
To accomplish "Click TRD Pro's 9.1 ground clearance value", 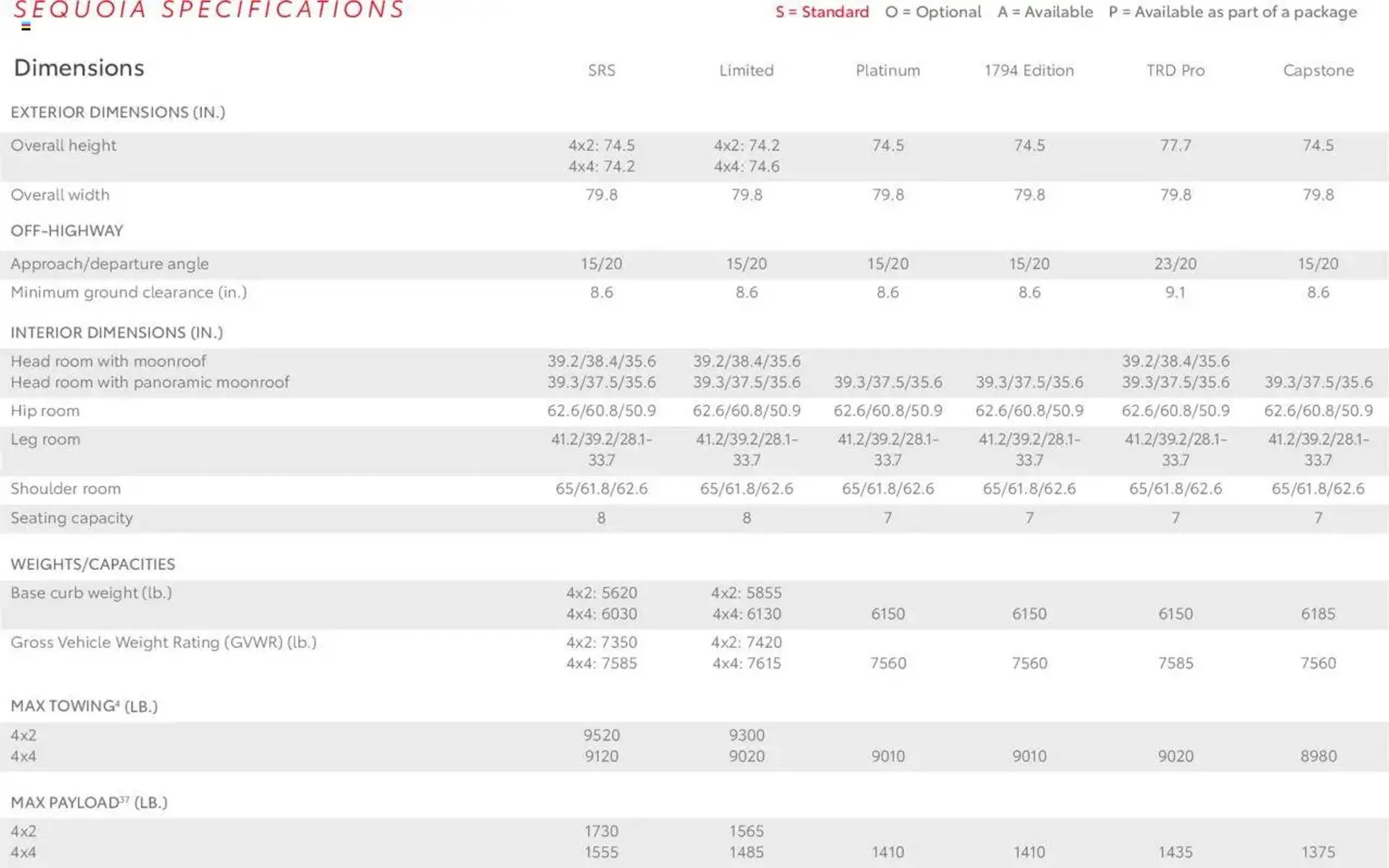I will point(1175,292).
